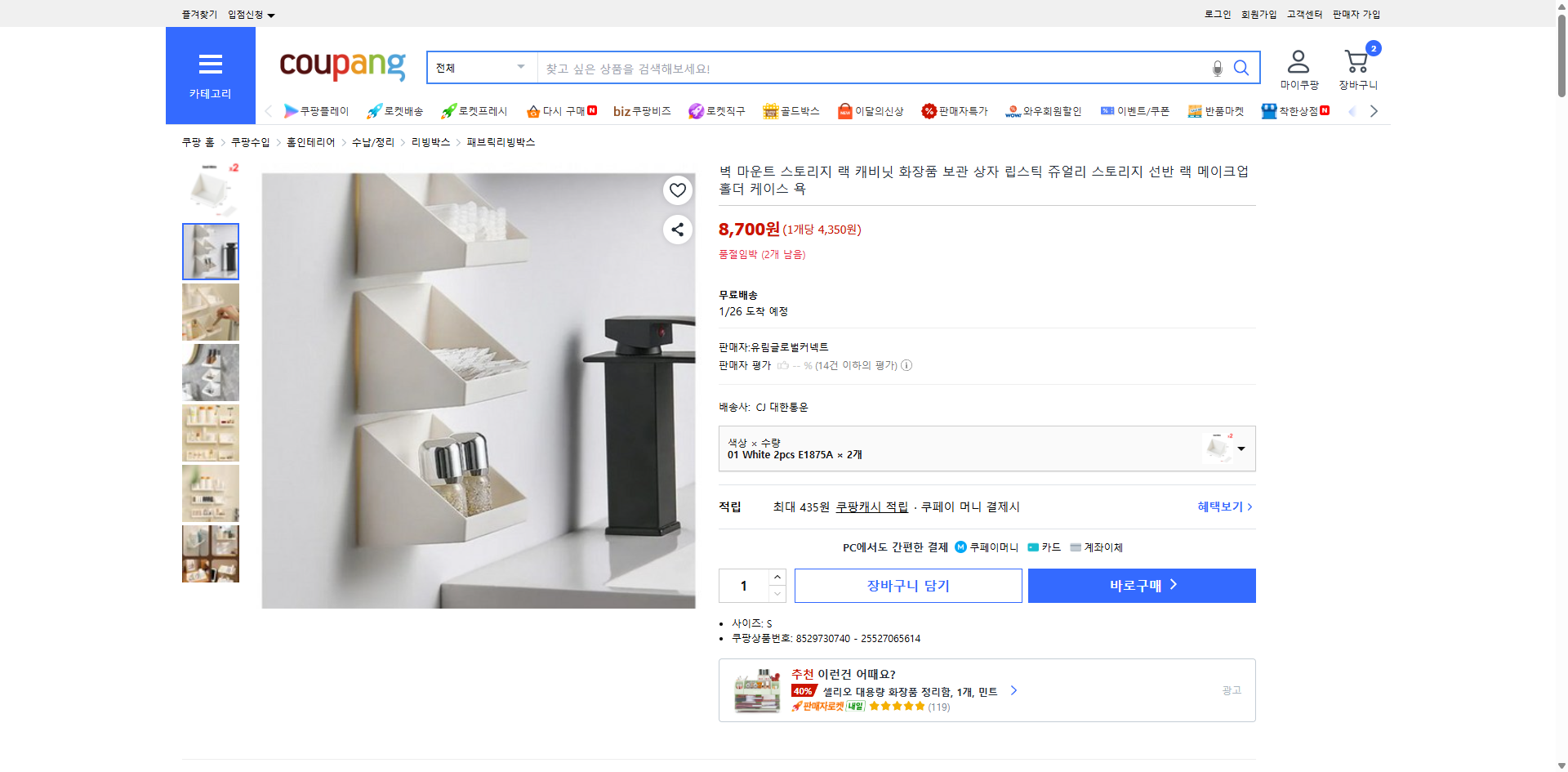The width and height of the screenshot is (1568, 772).
Task: Share the product via share icon
Action: tap(677, 230)
